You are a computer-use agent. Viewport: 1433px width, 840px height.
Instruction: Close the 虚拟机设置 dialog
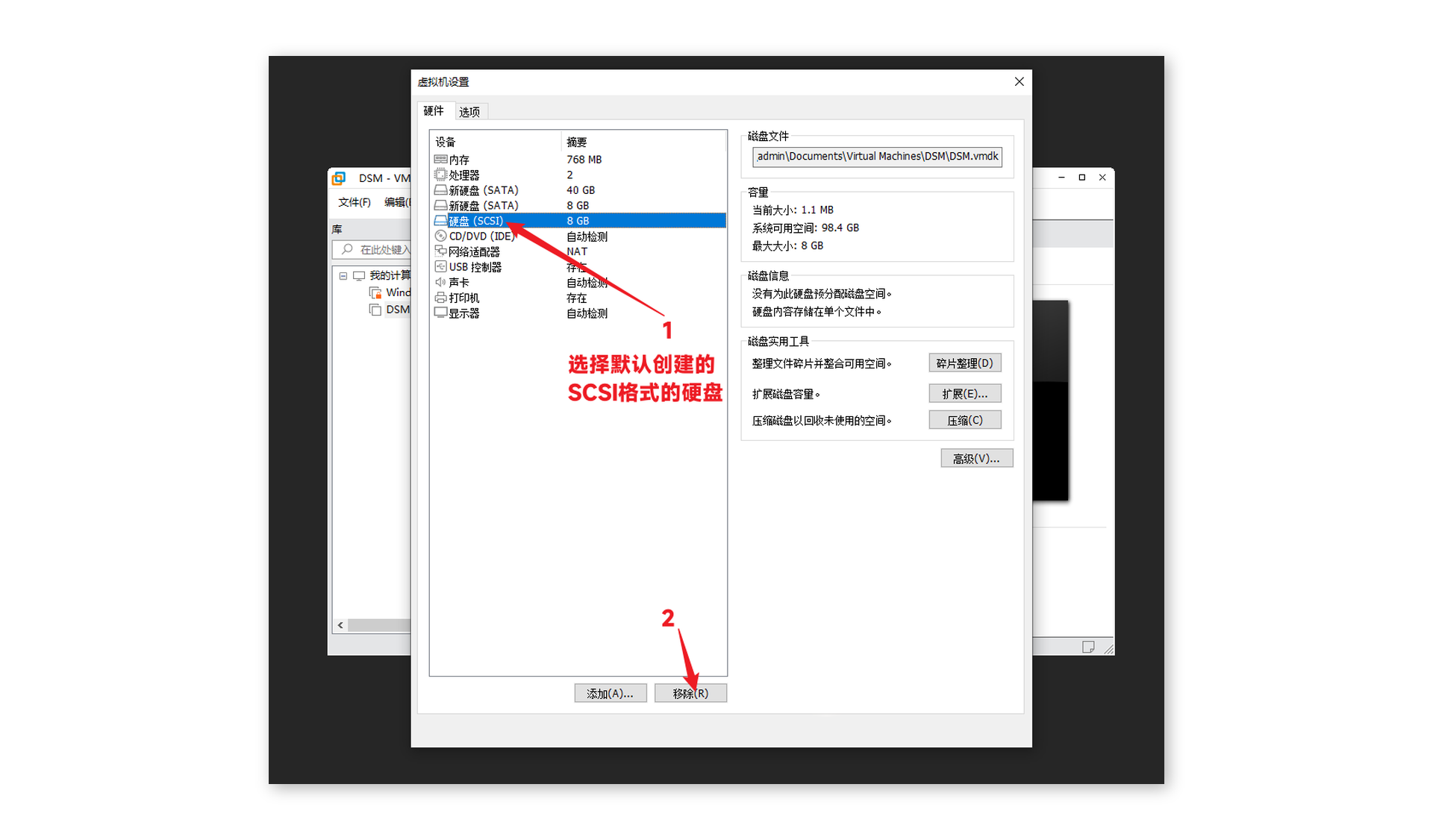(1019, 82)
